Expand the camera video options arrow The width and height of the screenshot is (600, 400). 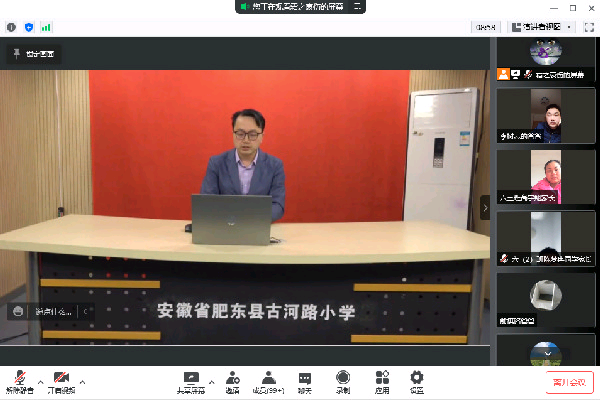coord(82,382)
